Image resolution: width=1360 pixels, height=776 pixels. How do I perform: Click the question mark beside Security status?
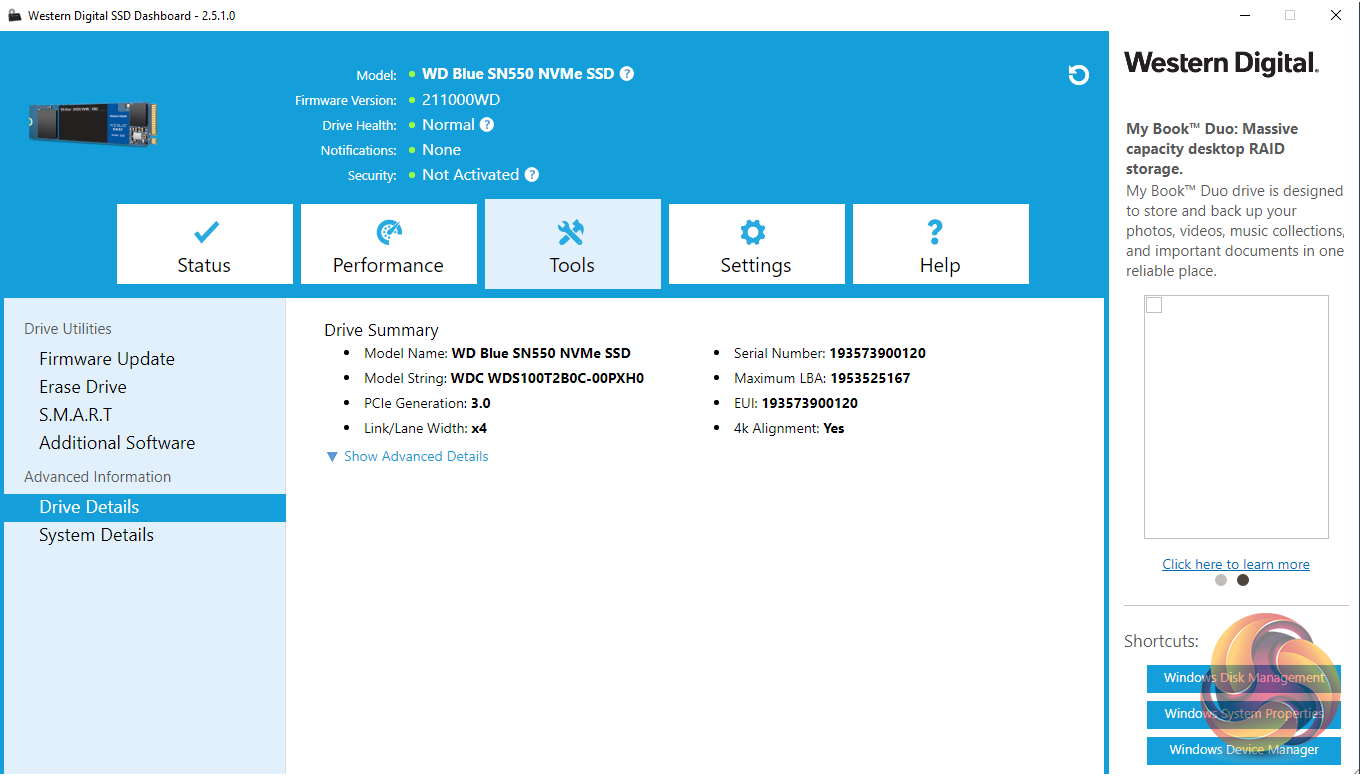tap(532, 175)
